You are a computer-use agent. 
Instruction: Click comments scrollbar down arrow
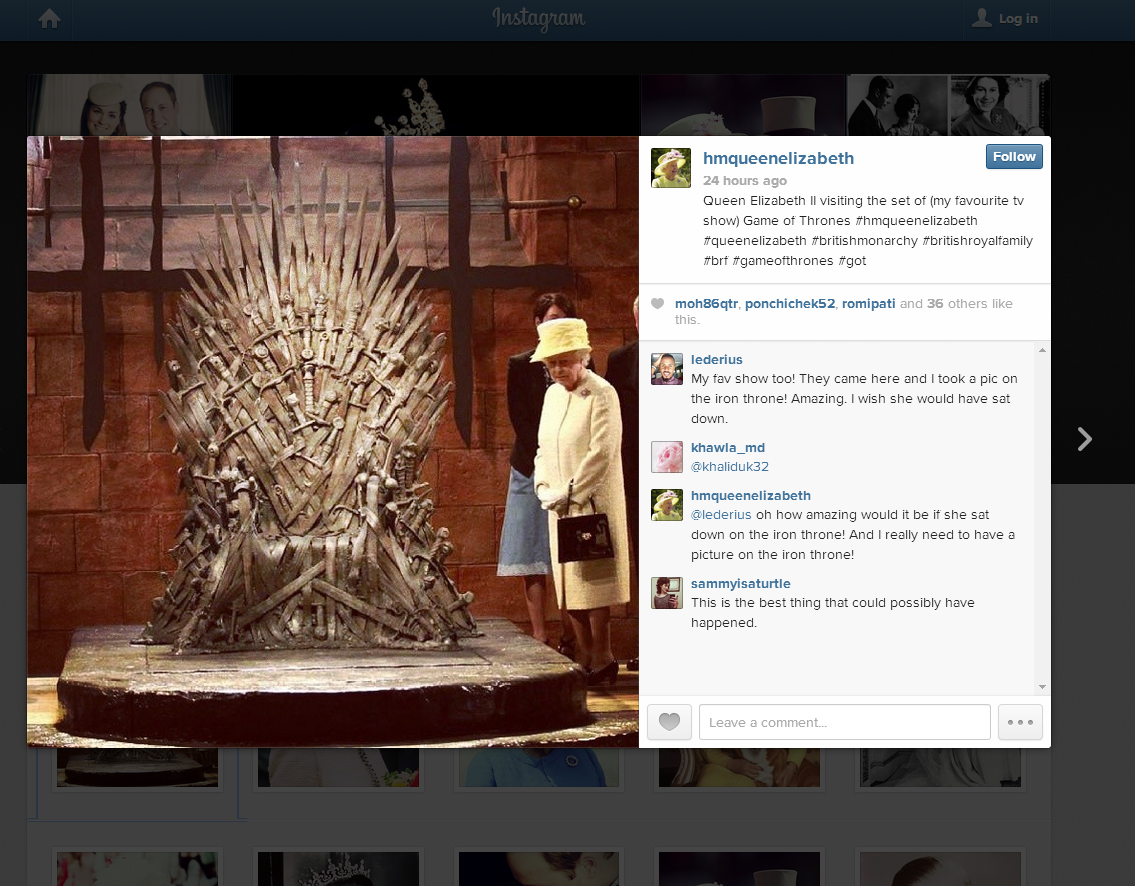click(x=1042, y=686)
